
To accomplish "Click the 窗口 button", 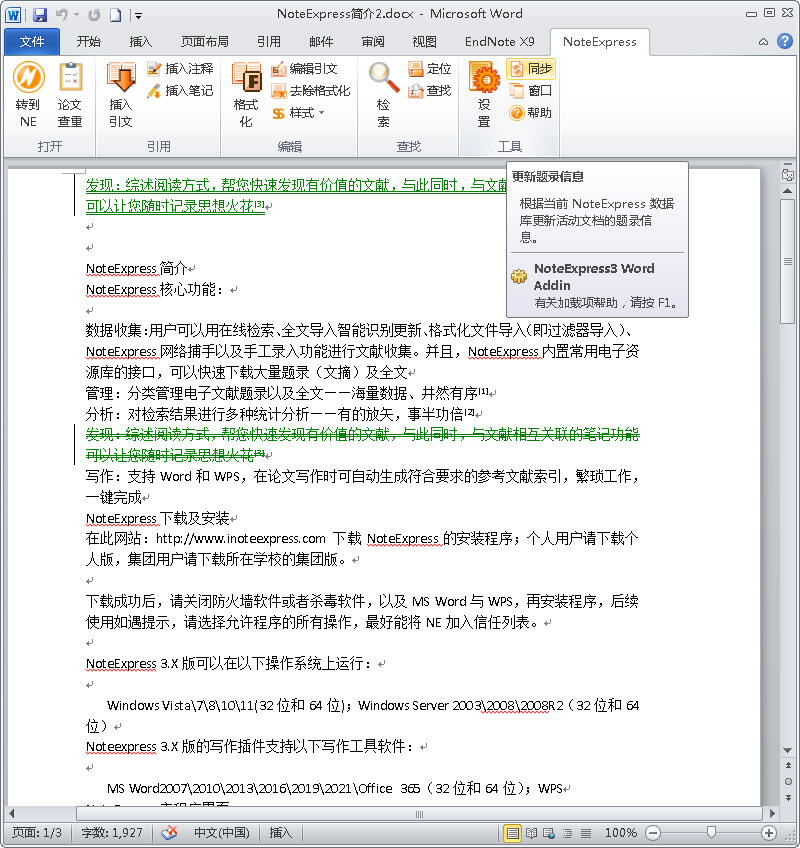I will click(x=531, y=90).
